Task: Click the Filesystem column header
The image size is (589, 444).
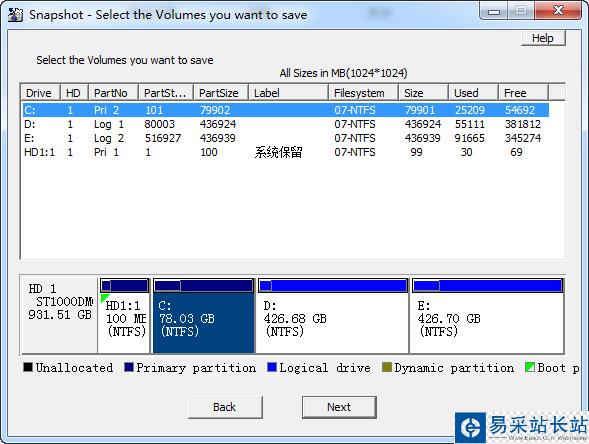Action: [363, 93]
